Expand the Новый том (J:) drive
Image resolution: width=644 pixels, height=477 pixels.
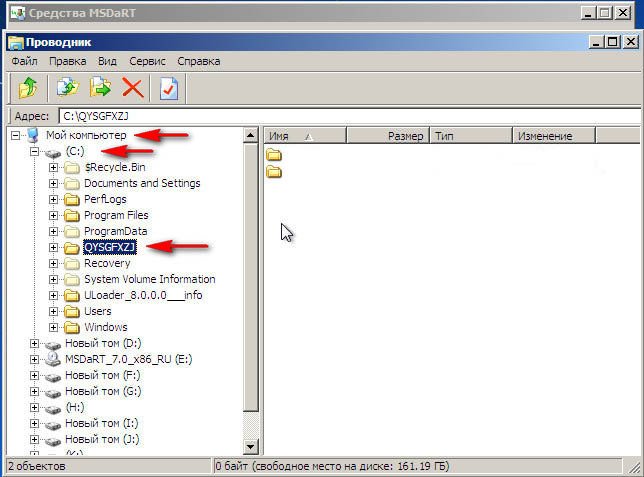click(x=34, y=440)
